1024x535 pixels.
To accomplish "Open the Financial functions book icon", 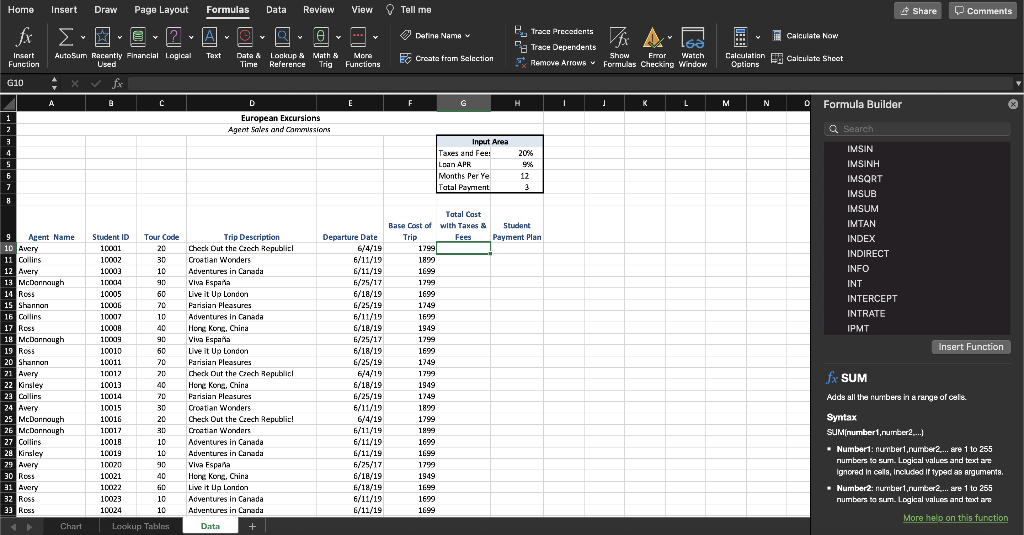I will point(138,38).
